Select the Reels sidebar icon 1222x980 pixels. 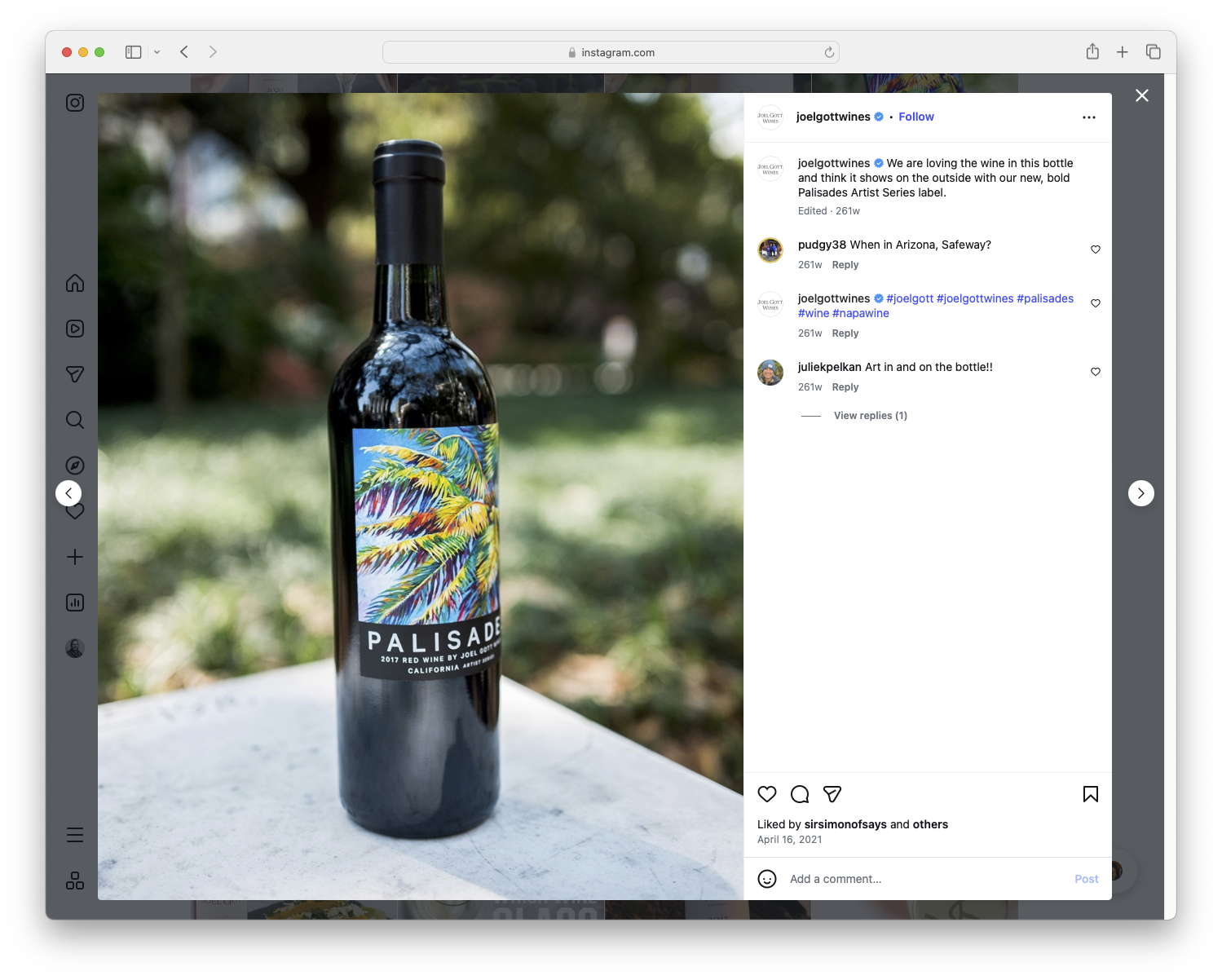click(74, 328)
